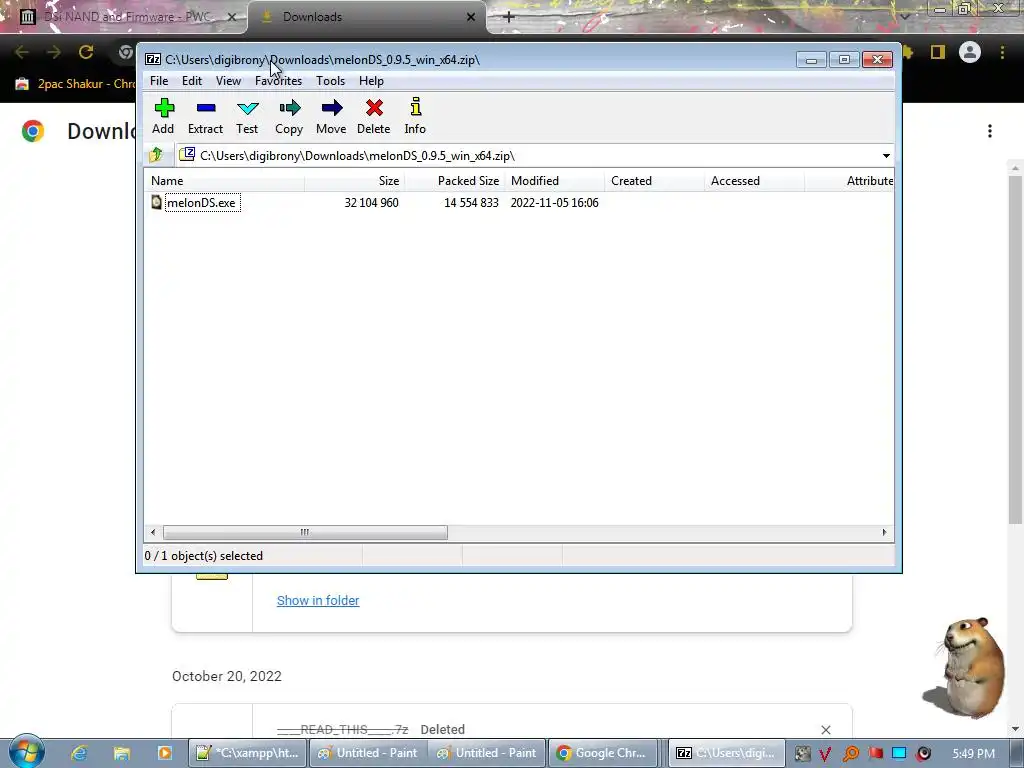
Task: Open the View menu in 7-Zip
Action: (228, 81)
